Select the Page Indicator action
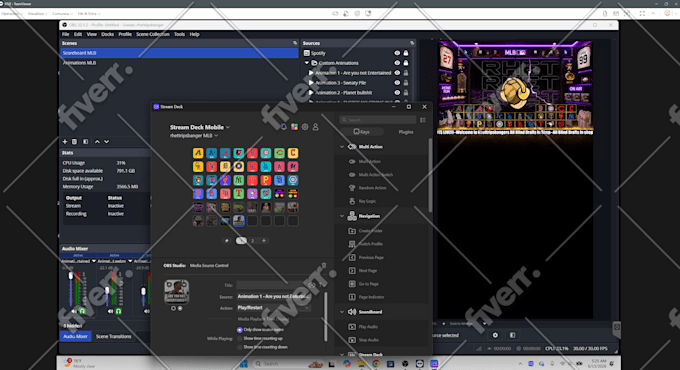The image size is (680, 370). coord(367,297)
